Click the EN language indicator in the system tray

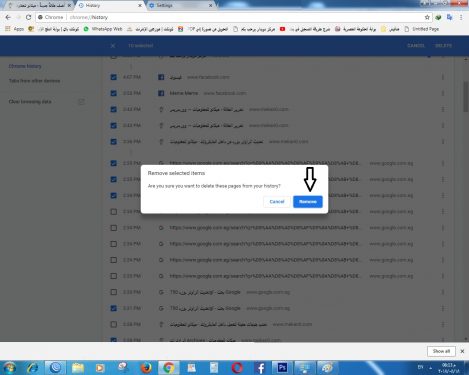[x=420, y=367]
